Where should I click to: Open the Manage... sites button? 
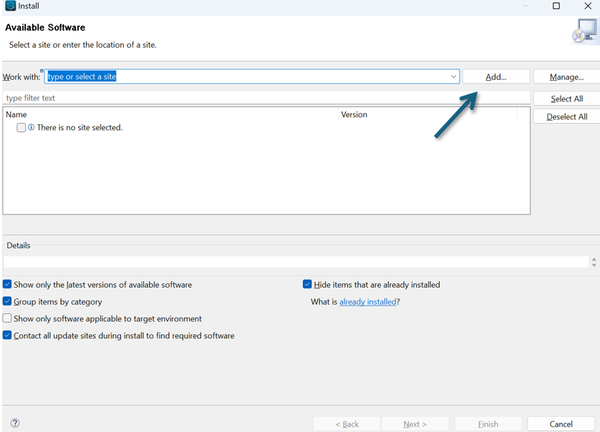point(566,77)
